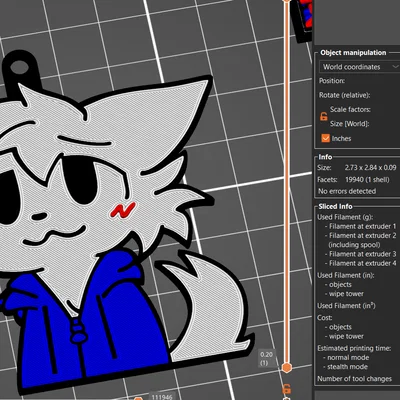
Task: Click the No errors detected text
Action: tap(347, 191)
